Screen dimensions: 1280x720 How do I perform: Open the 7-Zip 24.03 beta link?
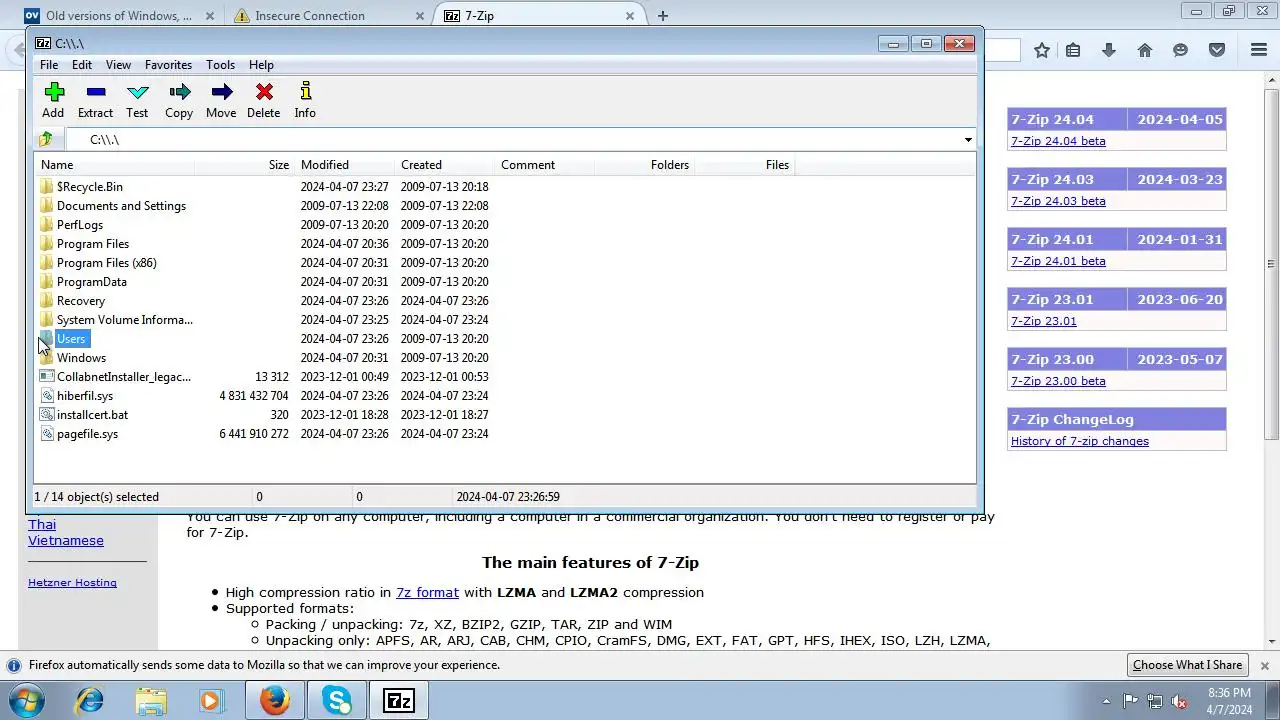(x=1058, y=201)
